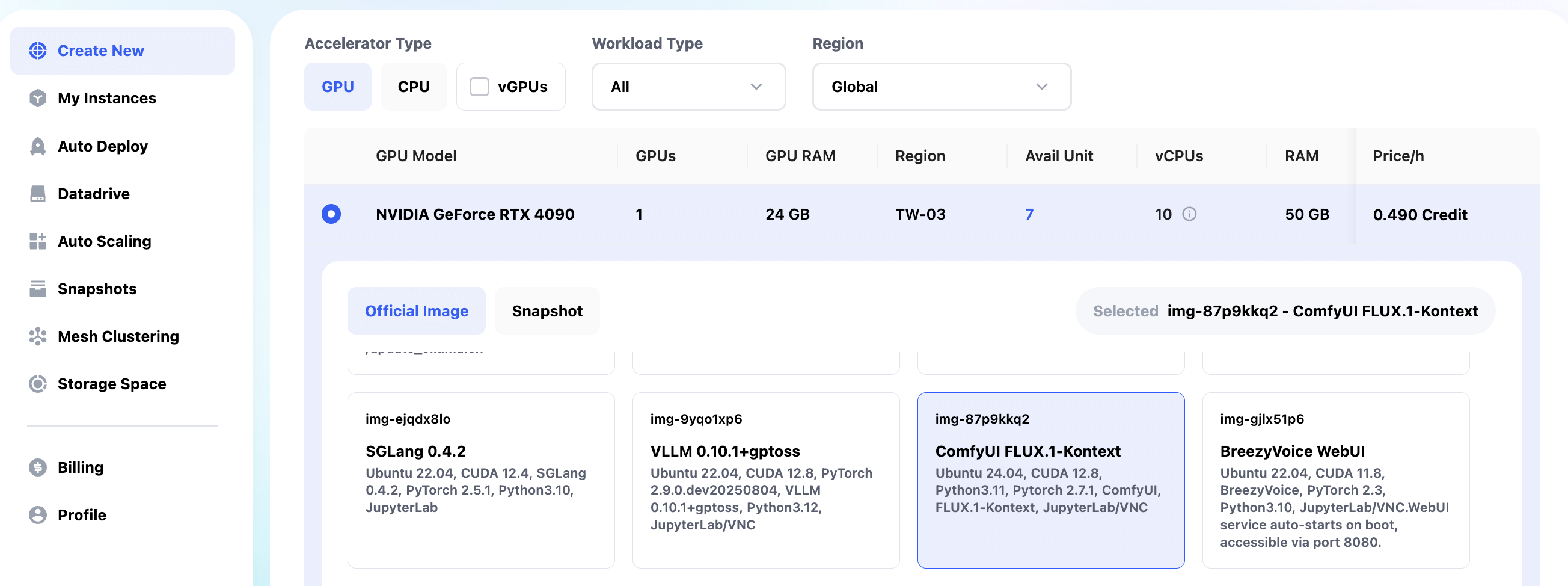Viewport: 1568px width, 586px height.
Task: Select the Official Image tab
Action: coord(416,311)
